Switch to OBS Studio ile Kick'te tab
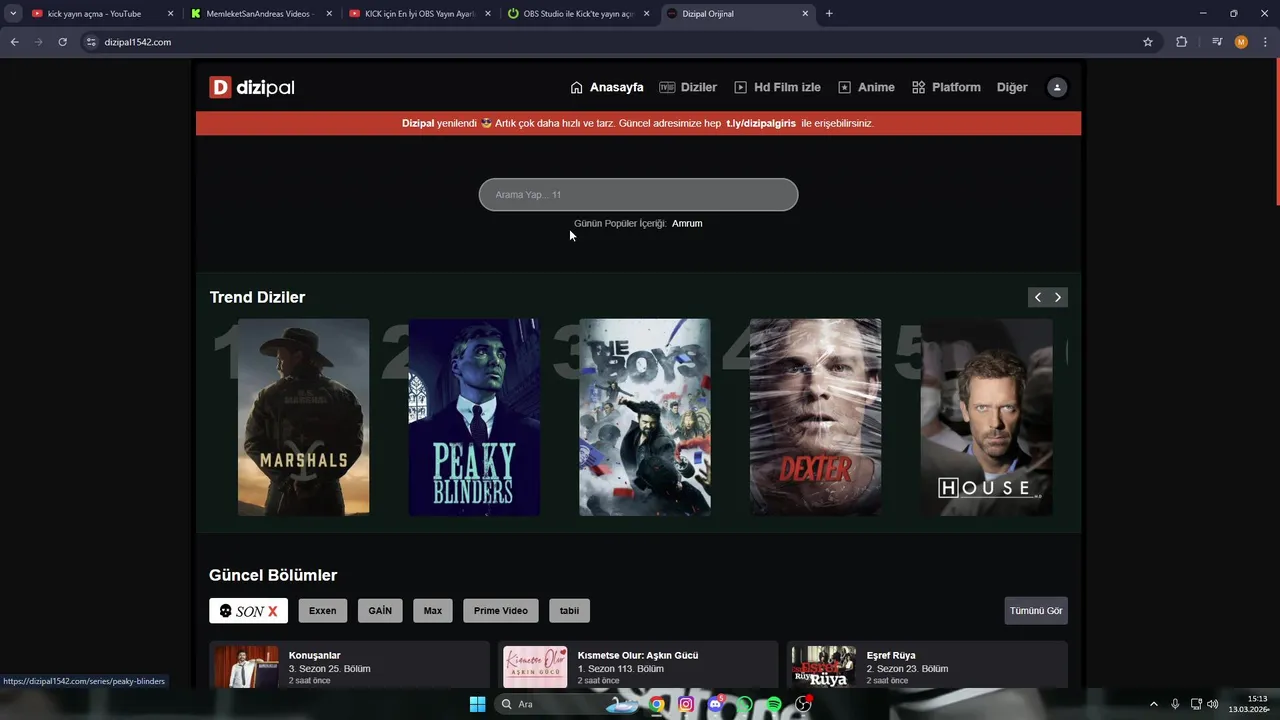 pos(577,14)
